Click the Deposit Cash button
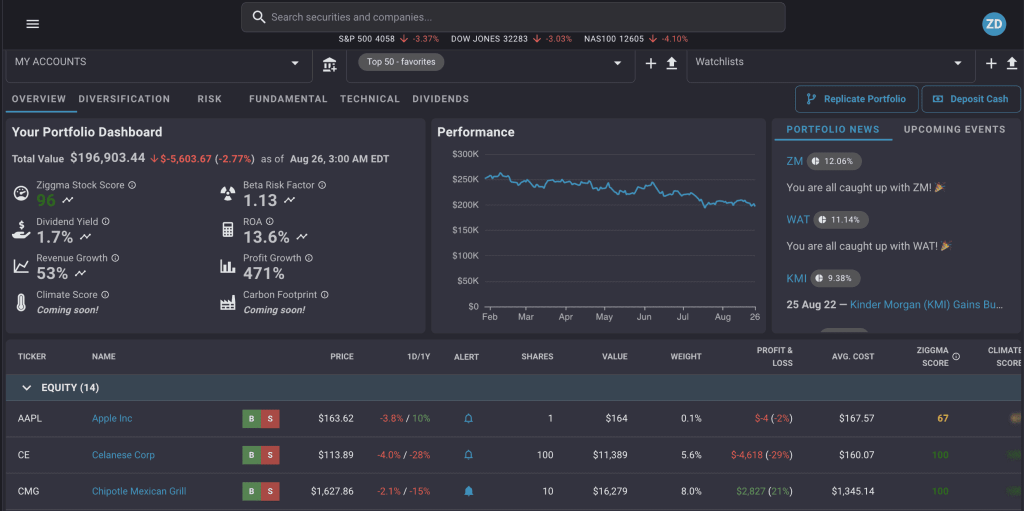 [x=971, y=99]
